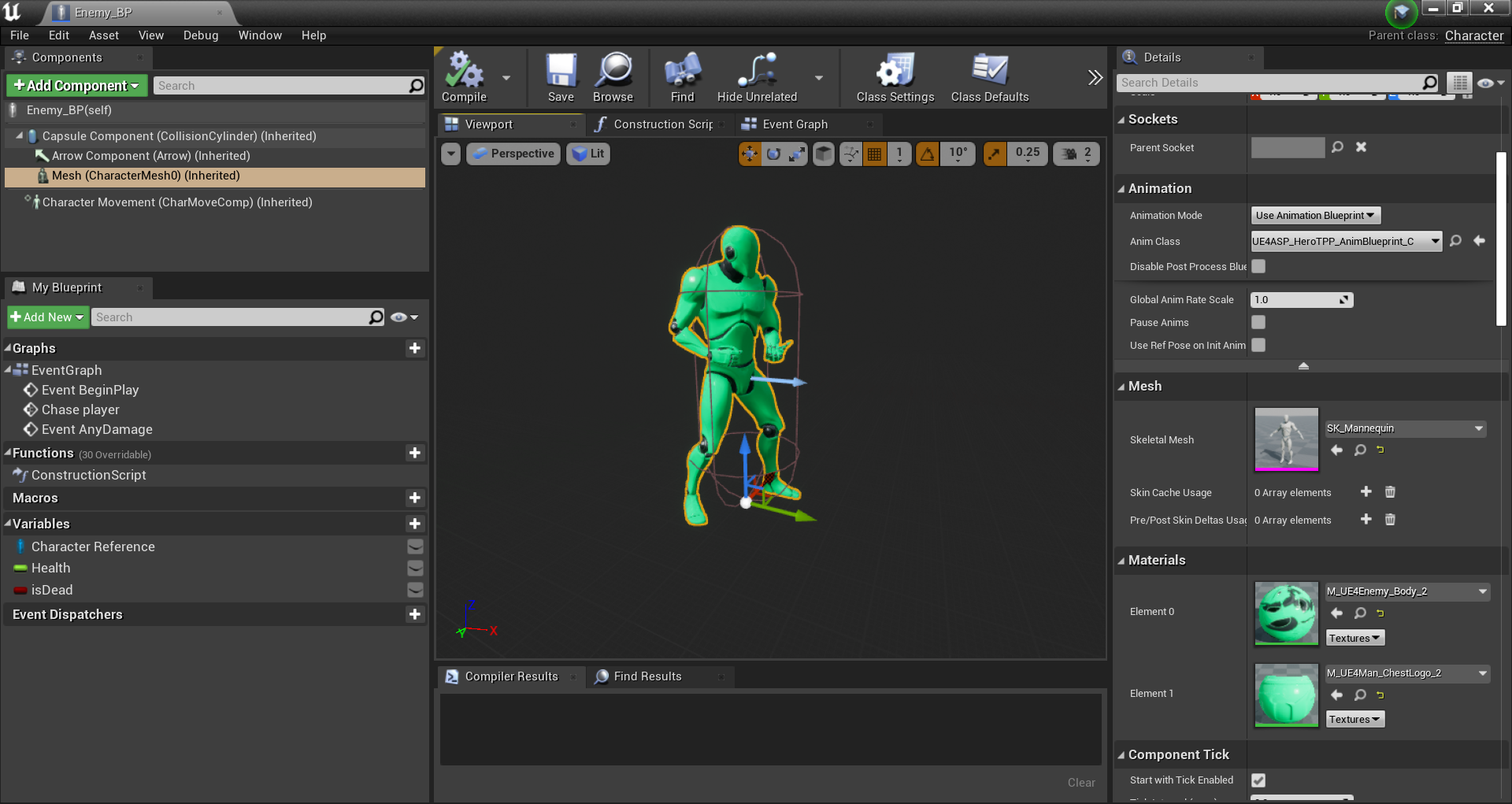Open the Character parent class link
1512x804 pixels.
pyautogui.click(x=1474, y=36)
